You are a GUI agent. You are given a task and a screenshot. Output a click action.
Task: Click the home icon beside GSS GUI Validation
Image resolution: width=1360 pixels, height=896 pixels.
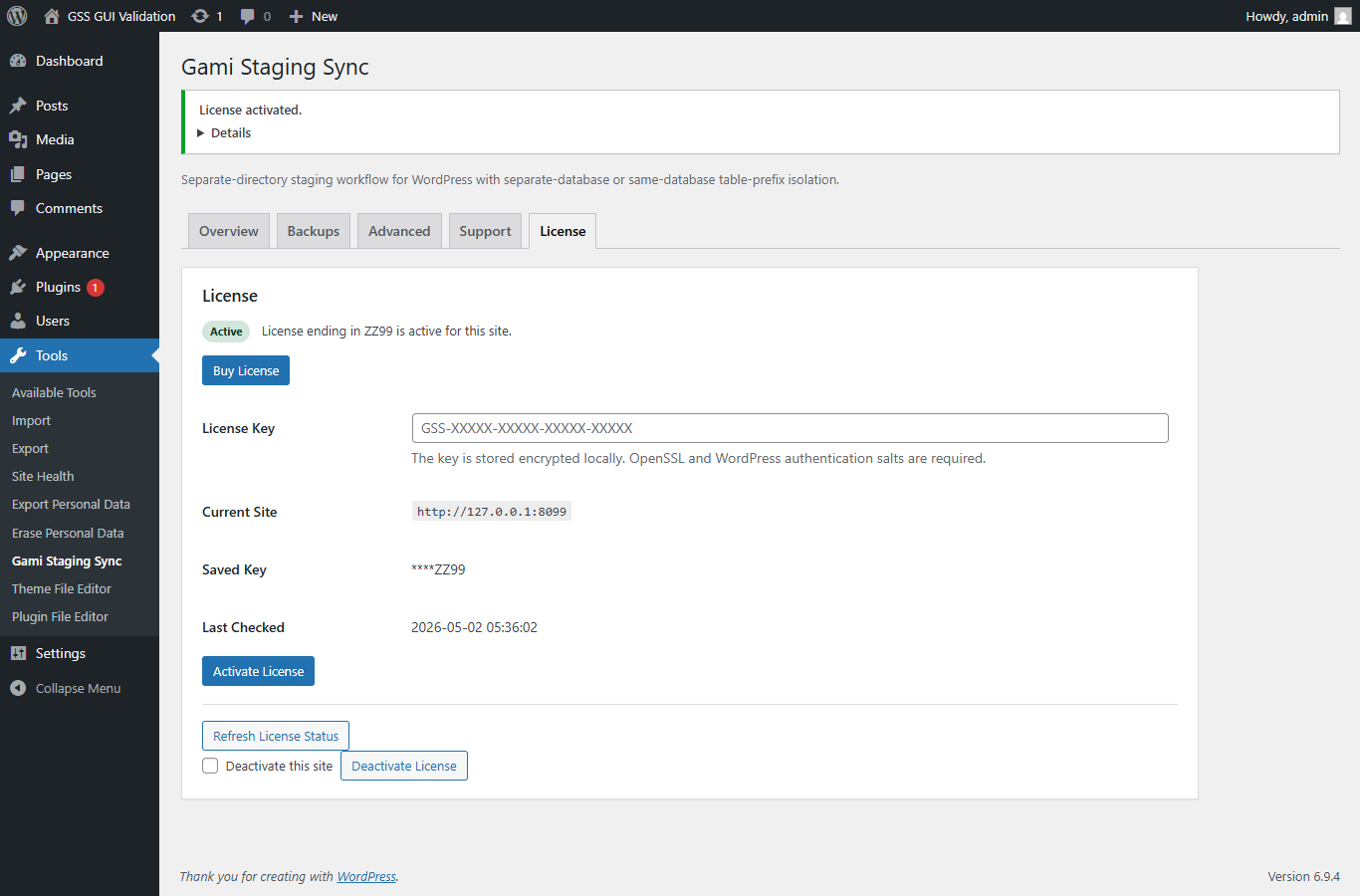pos(52,16)
